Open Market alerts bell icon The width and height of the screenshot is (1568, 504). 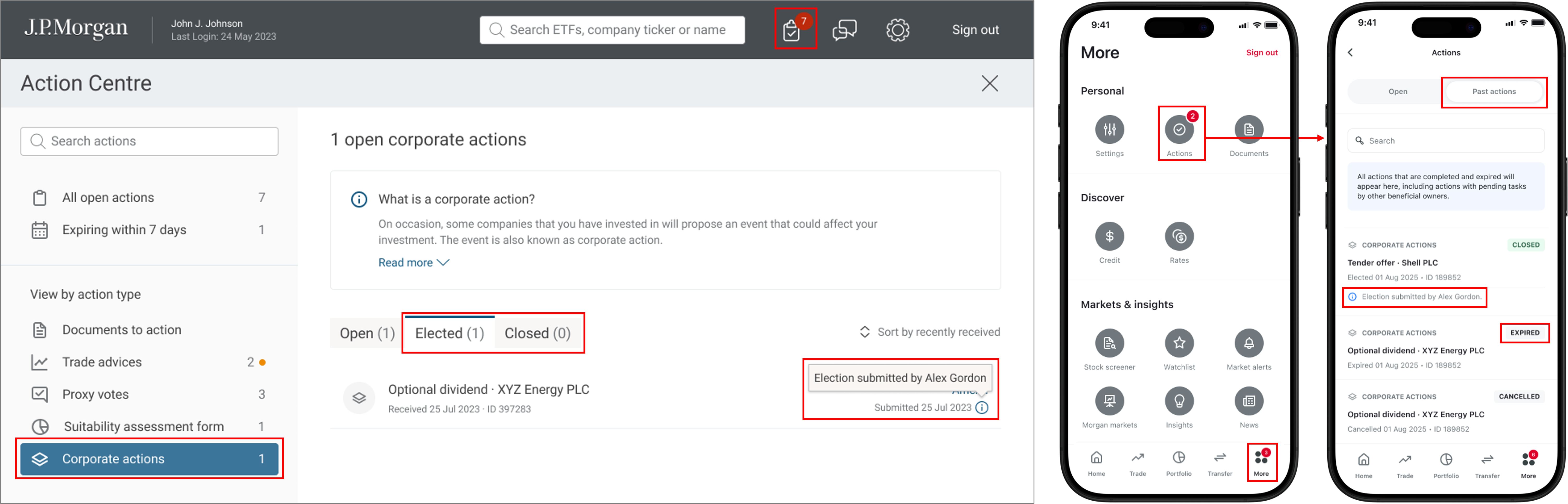tap(1248, 343)
